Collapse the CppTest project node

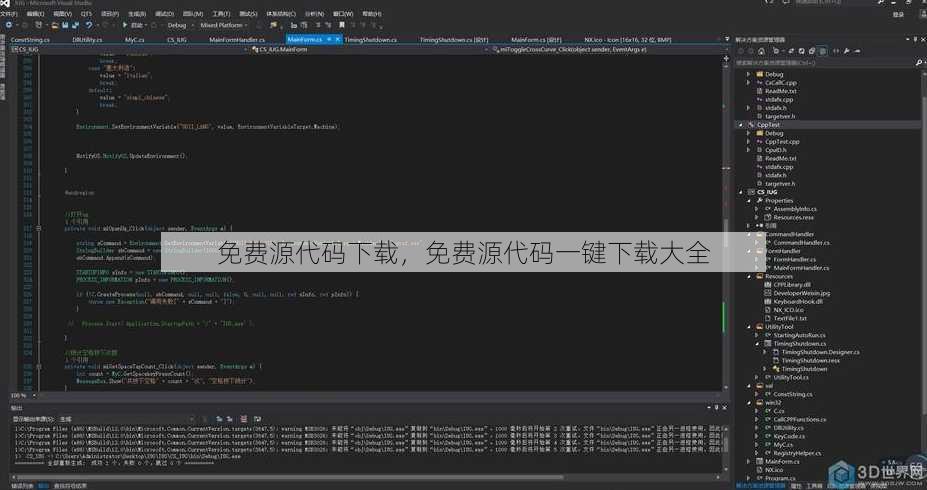click(740, 125)
